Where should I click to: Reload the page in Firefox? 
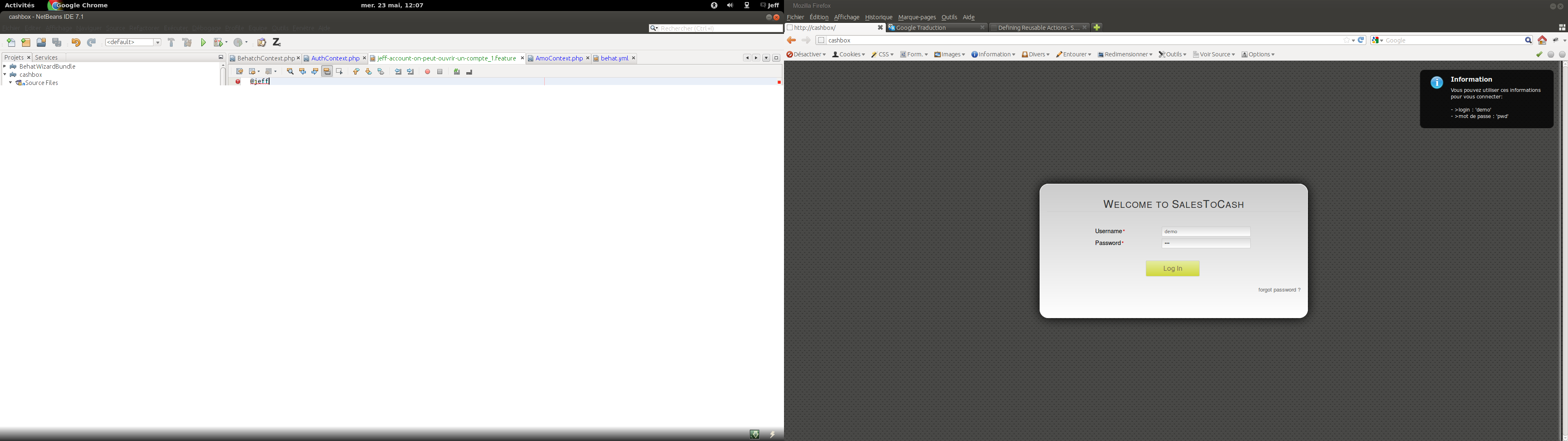click(x=1362, y=40)
